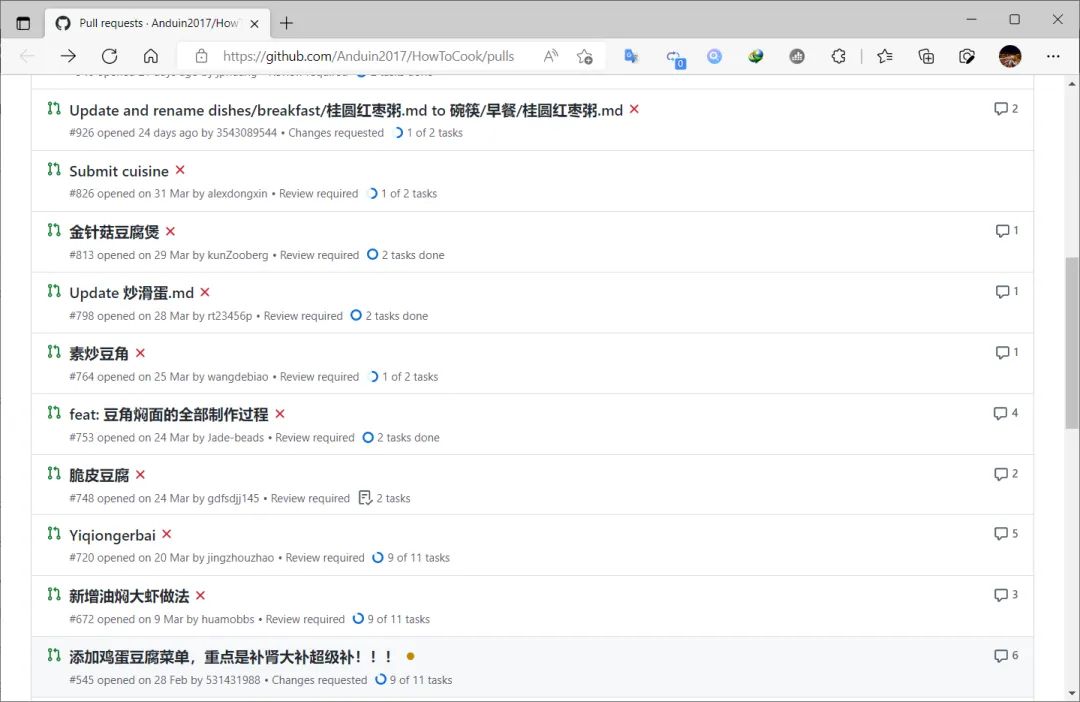Open the 金针菇豆腐煲 pull request

114,232
